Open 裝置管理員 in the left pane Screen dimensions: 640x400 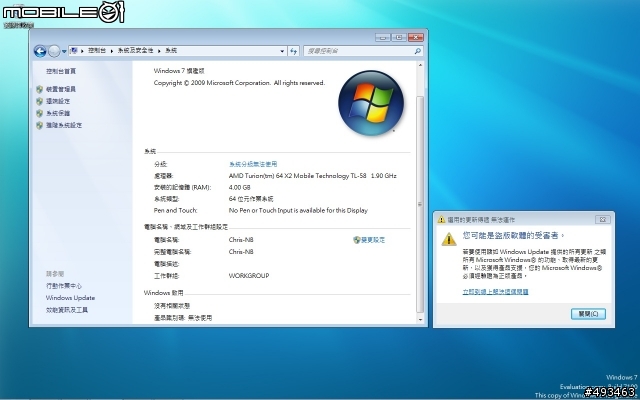pos(61,89)
